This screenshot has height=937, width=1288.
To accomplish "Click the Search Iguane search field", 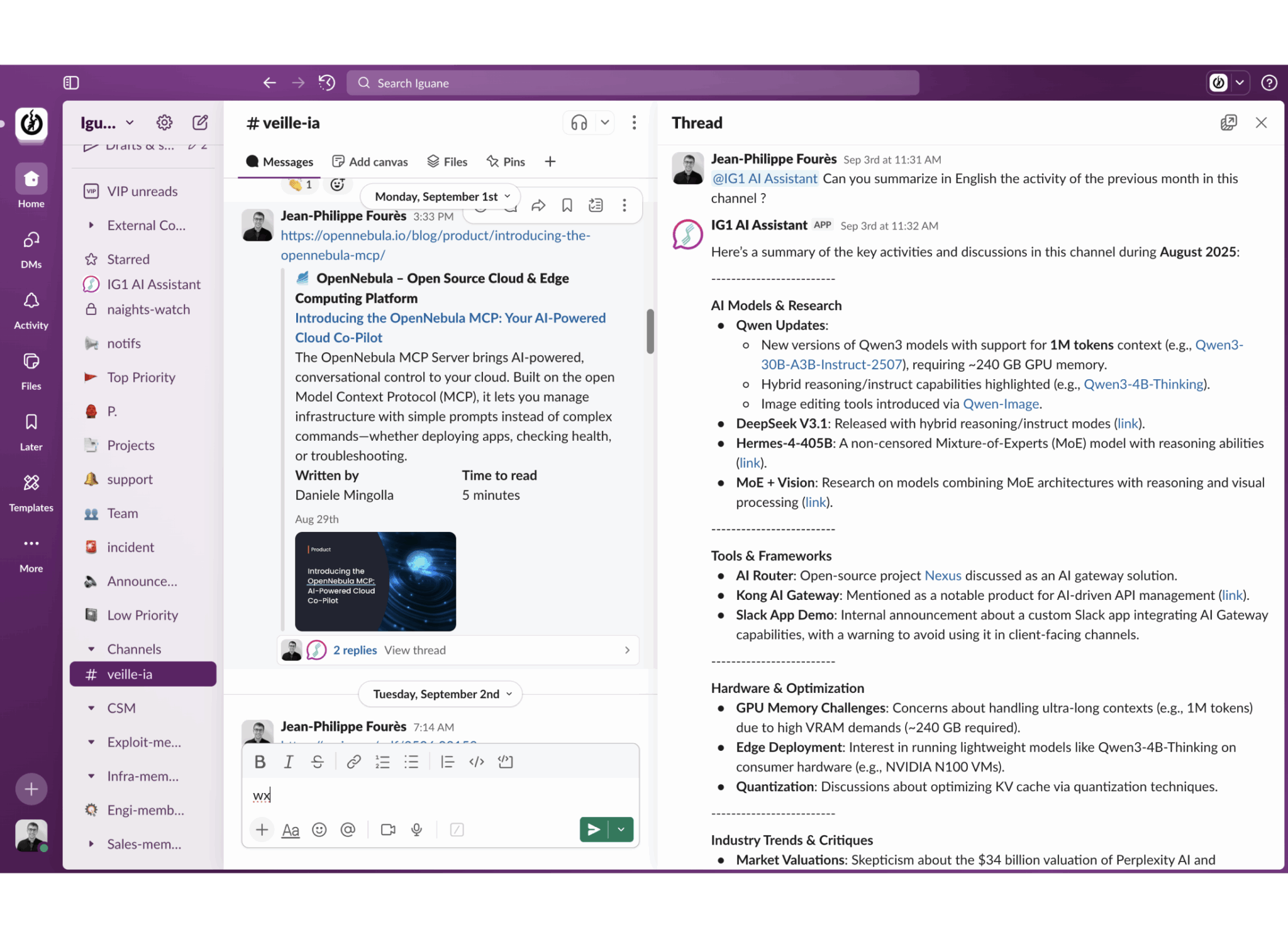I will coord(632,83).
